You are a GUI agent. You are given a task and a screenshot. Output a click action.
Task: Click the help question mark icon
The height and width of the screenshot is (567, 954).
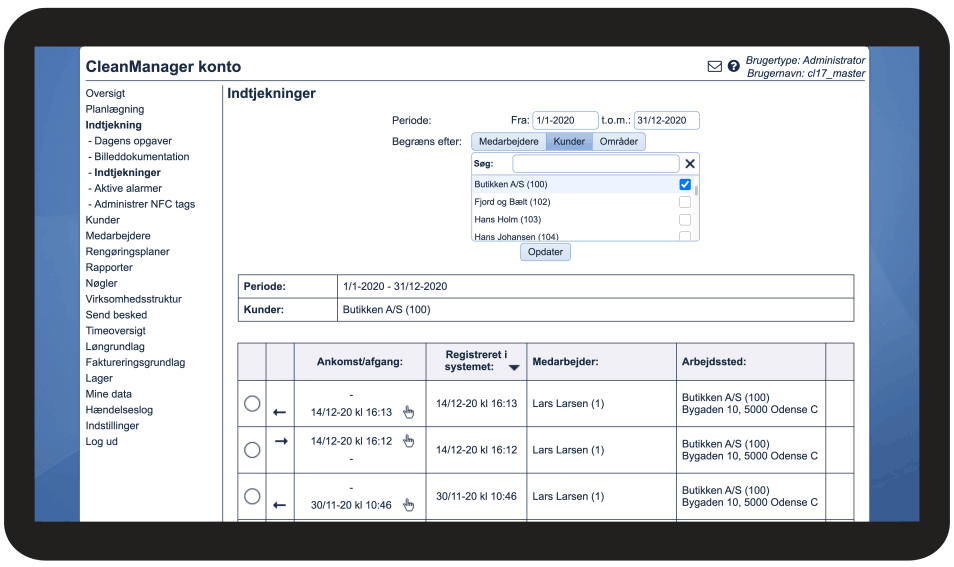pyautogui.click(x=734, y=67)
